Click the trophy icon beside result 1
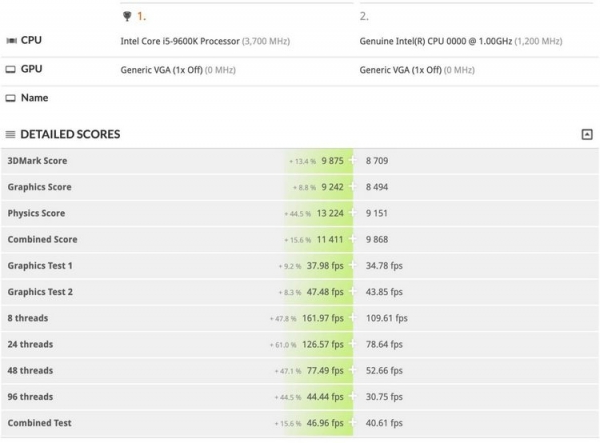This screenshot has width=600, height=443. 126,16
